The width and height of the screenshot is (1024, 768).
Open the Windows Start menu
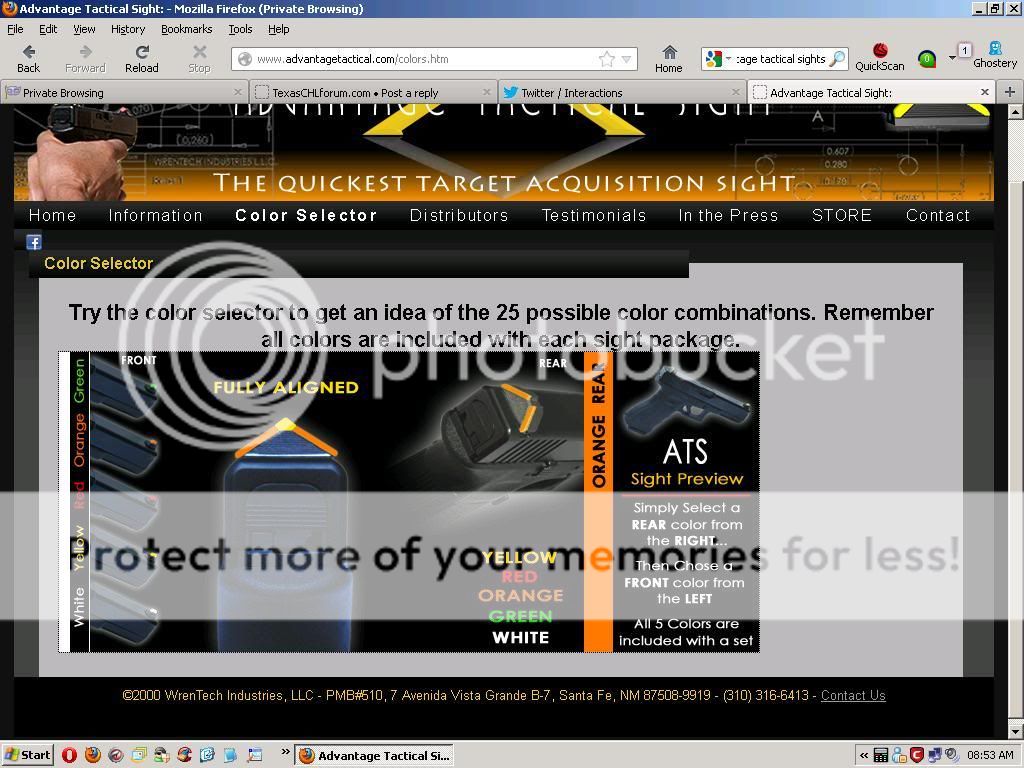(27, 756)
